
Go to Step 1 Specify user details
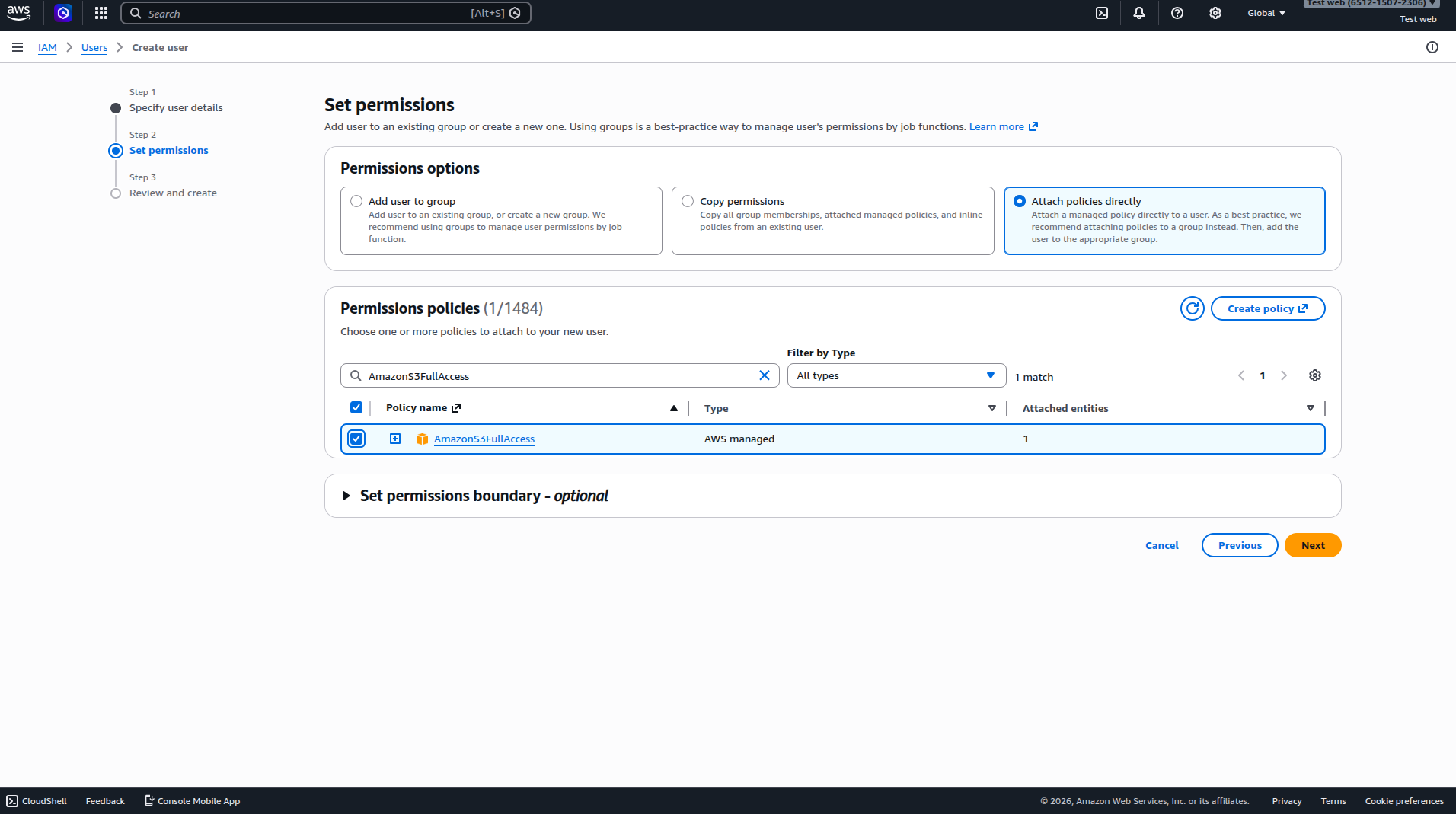tap(176, 107)
